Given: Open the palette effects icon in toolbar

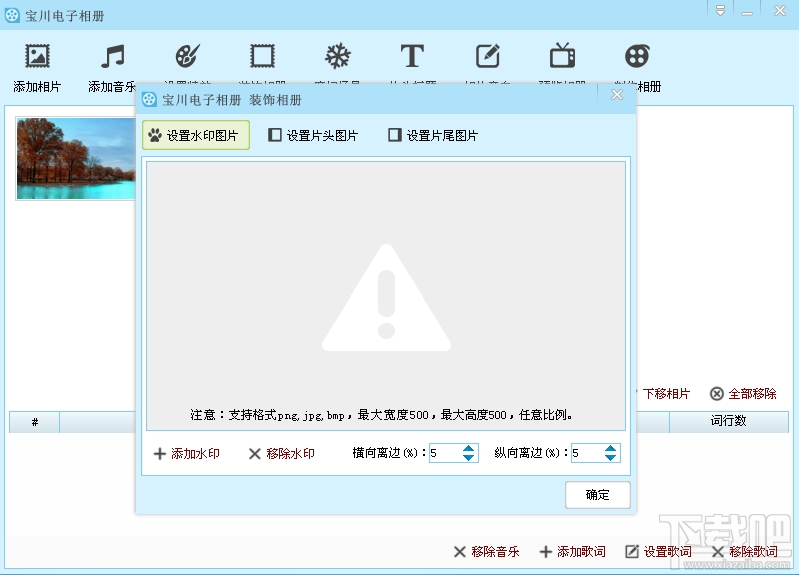Looking at the screenshot, I should (x=188, y=56).
